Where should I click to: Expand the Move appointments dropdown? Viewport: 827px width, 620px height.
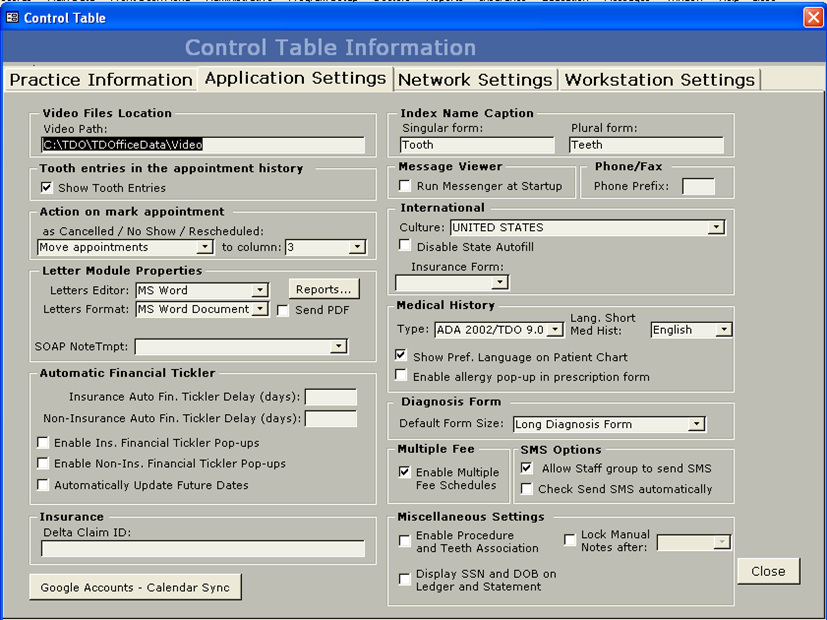(x=205, y=247)
